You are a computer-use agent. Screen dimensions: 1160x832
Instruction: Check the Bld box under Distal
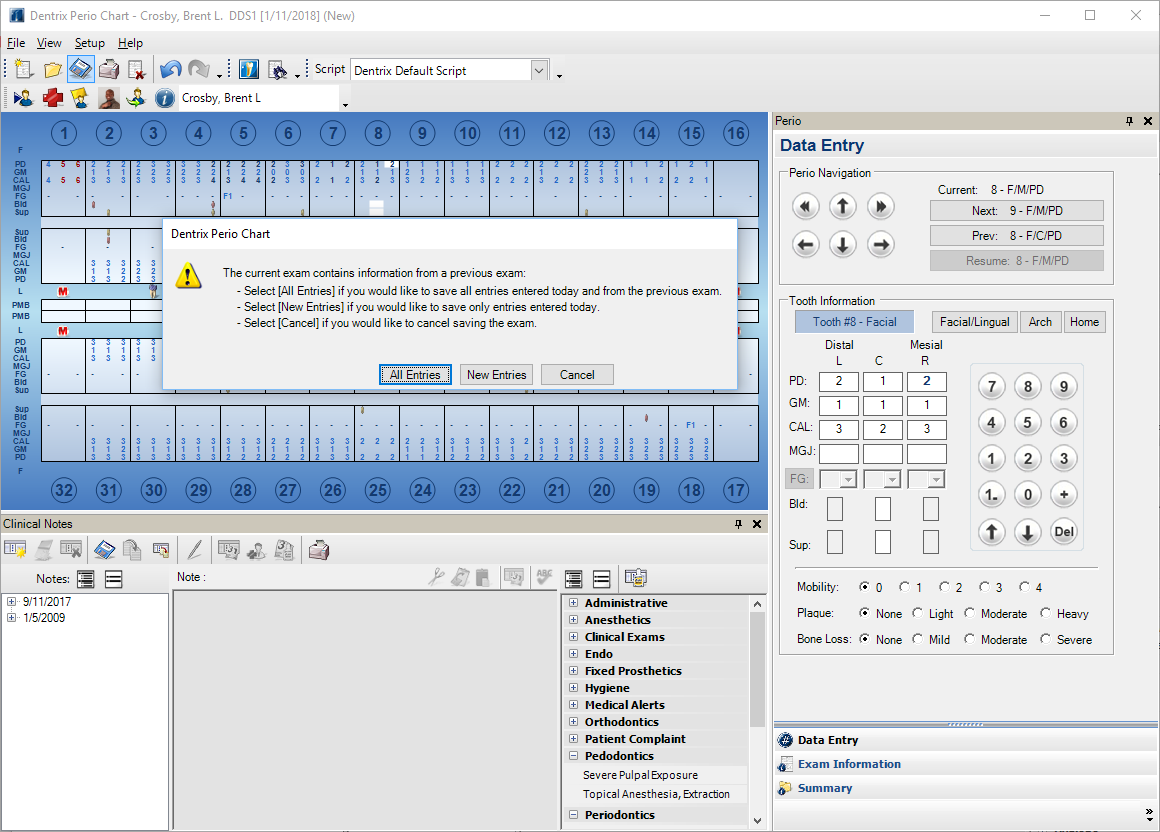click(x=834, y=509)
